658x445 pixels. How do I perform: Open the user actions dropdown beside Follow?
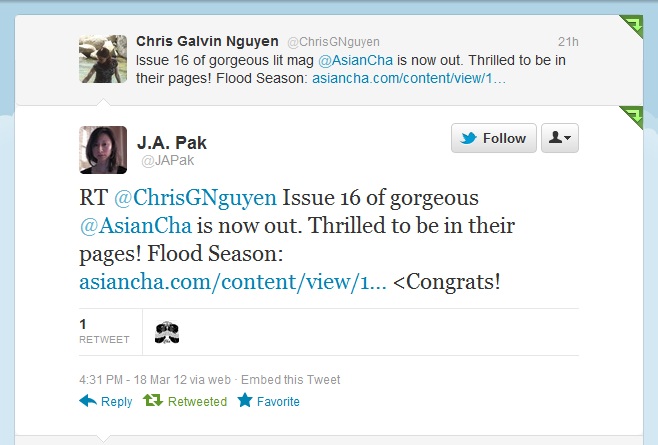560,138
